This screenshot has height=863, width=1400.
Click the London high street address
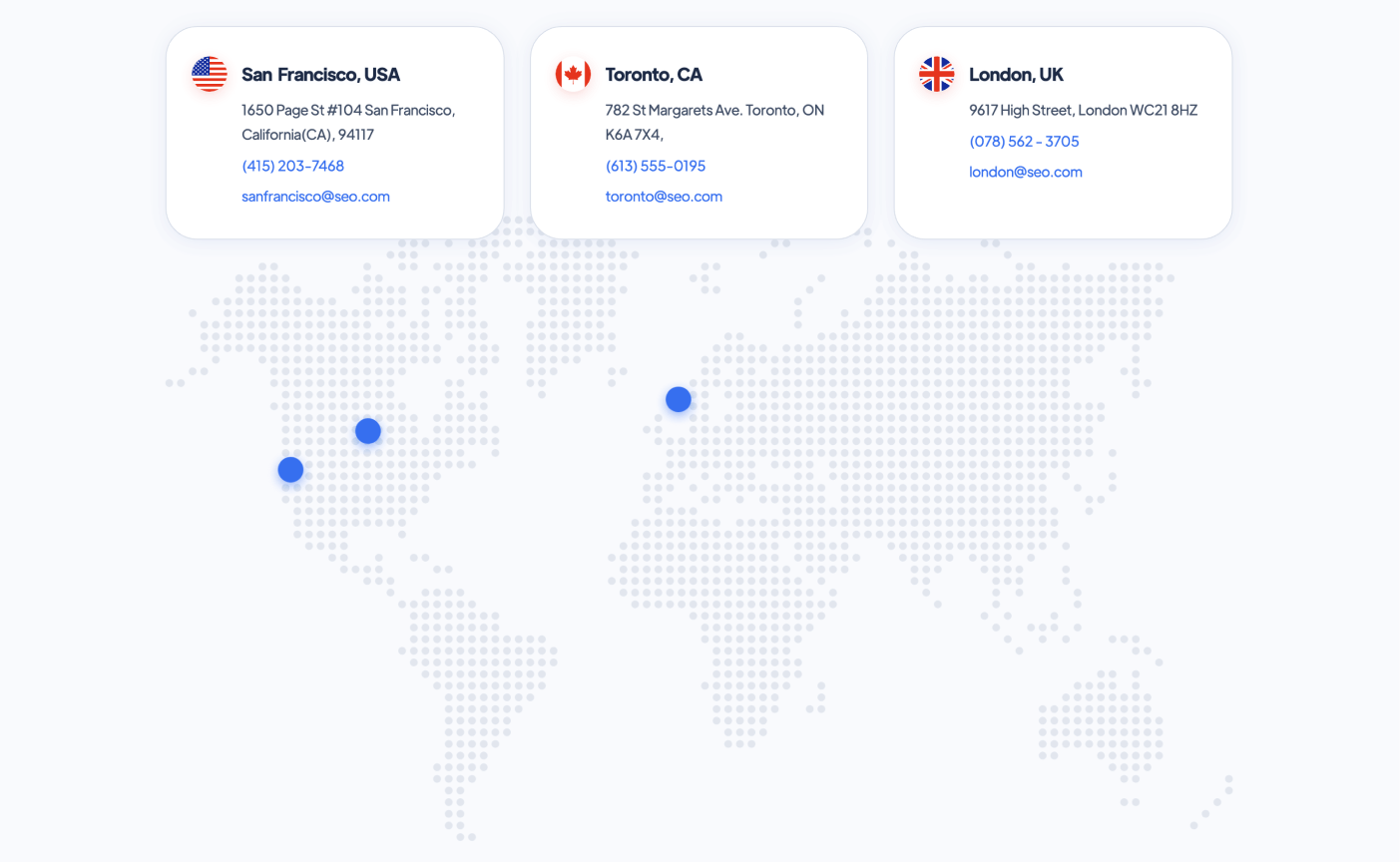point(1081,110)
